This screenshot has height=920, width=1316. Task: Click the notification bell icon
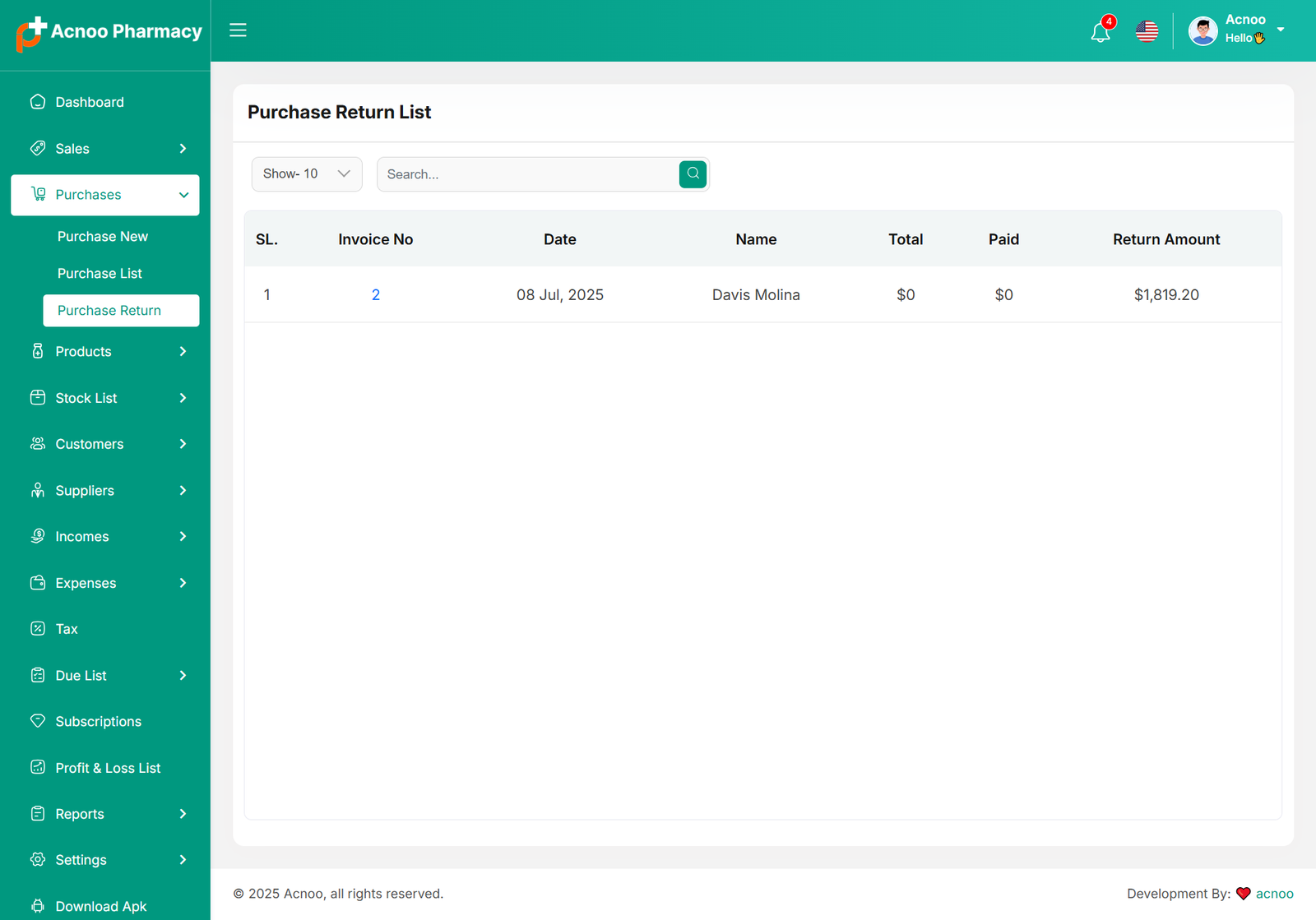tap(1101, 32)
